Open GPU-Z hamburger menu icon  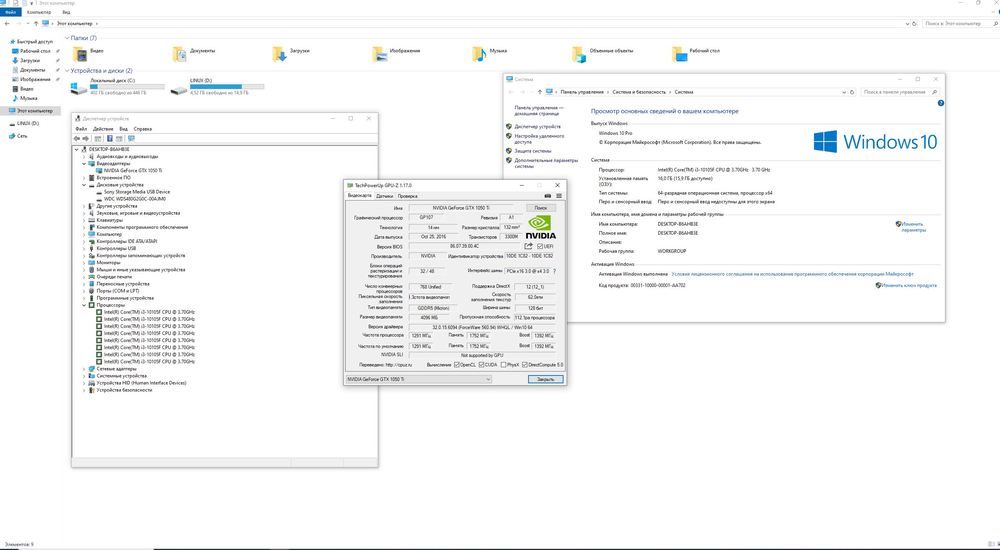coord(559,196)
